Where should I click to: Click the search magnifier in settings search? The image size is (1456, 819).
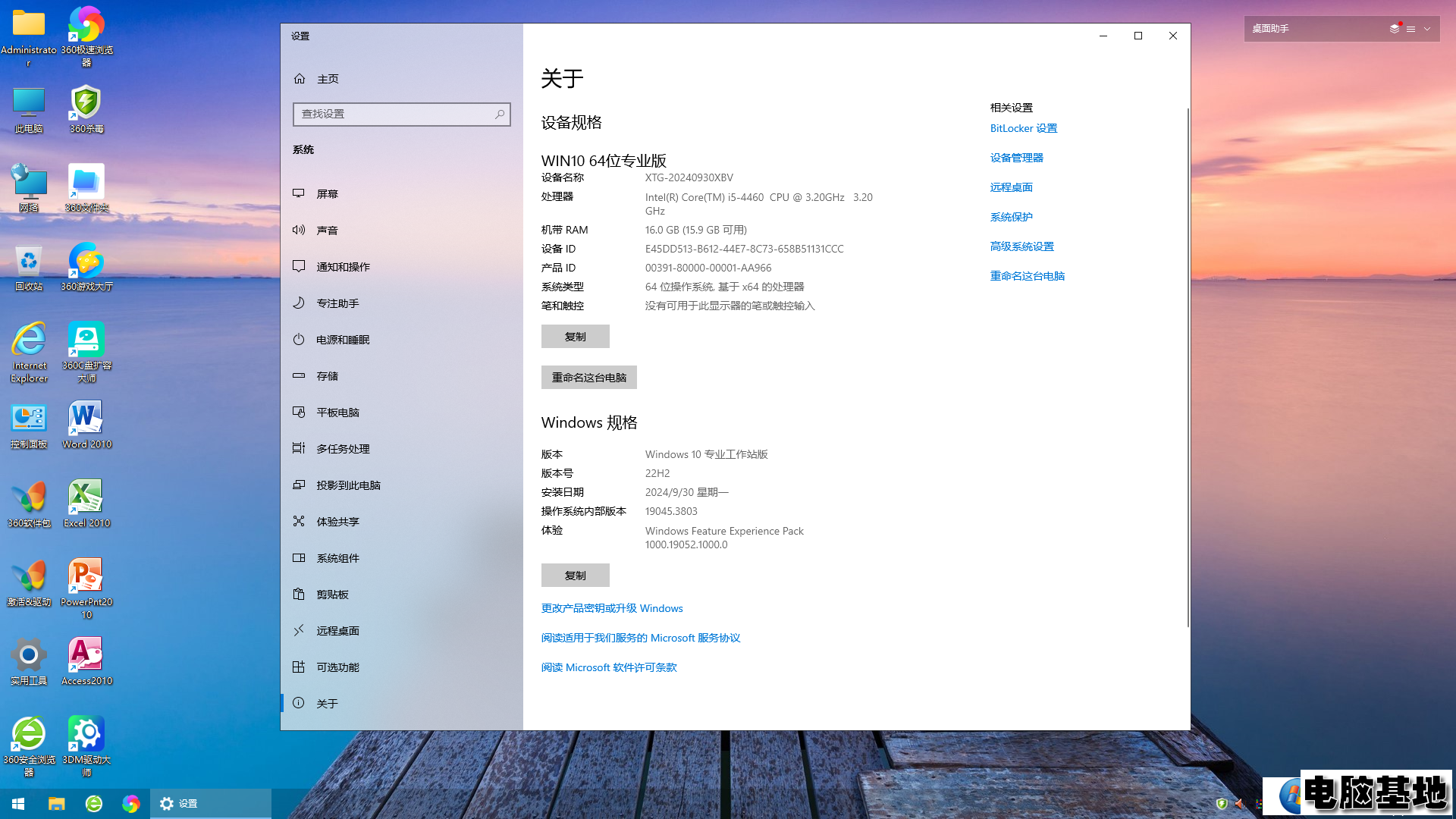500,115
